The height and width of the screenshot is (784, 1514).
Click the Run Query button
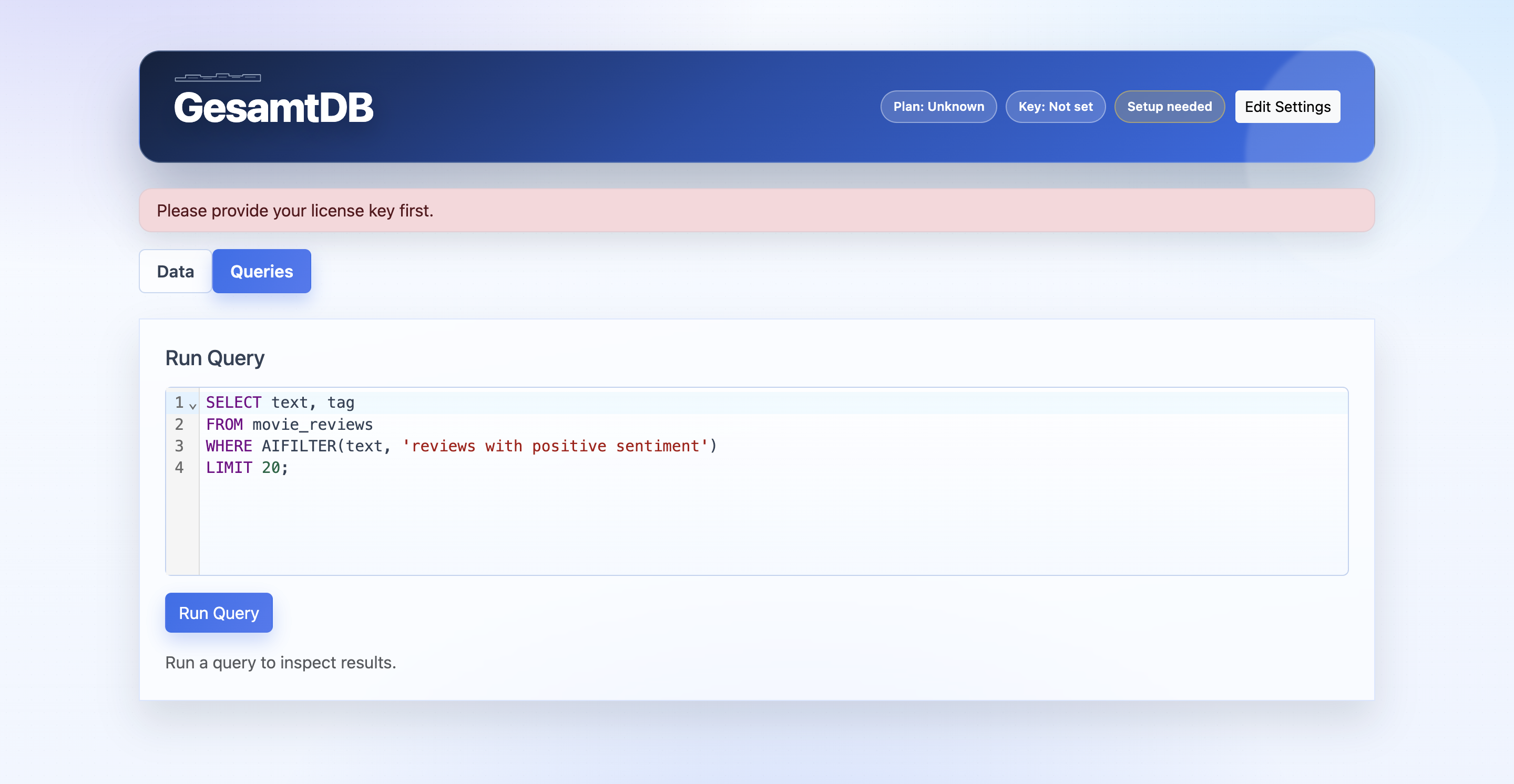219,613
